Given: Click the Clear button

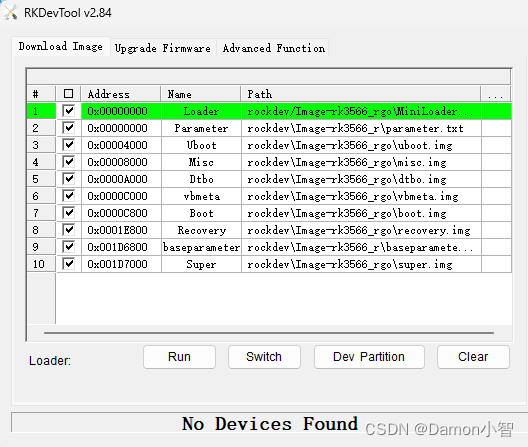Looking at the screenshot, I should (x=473, y=357).
